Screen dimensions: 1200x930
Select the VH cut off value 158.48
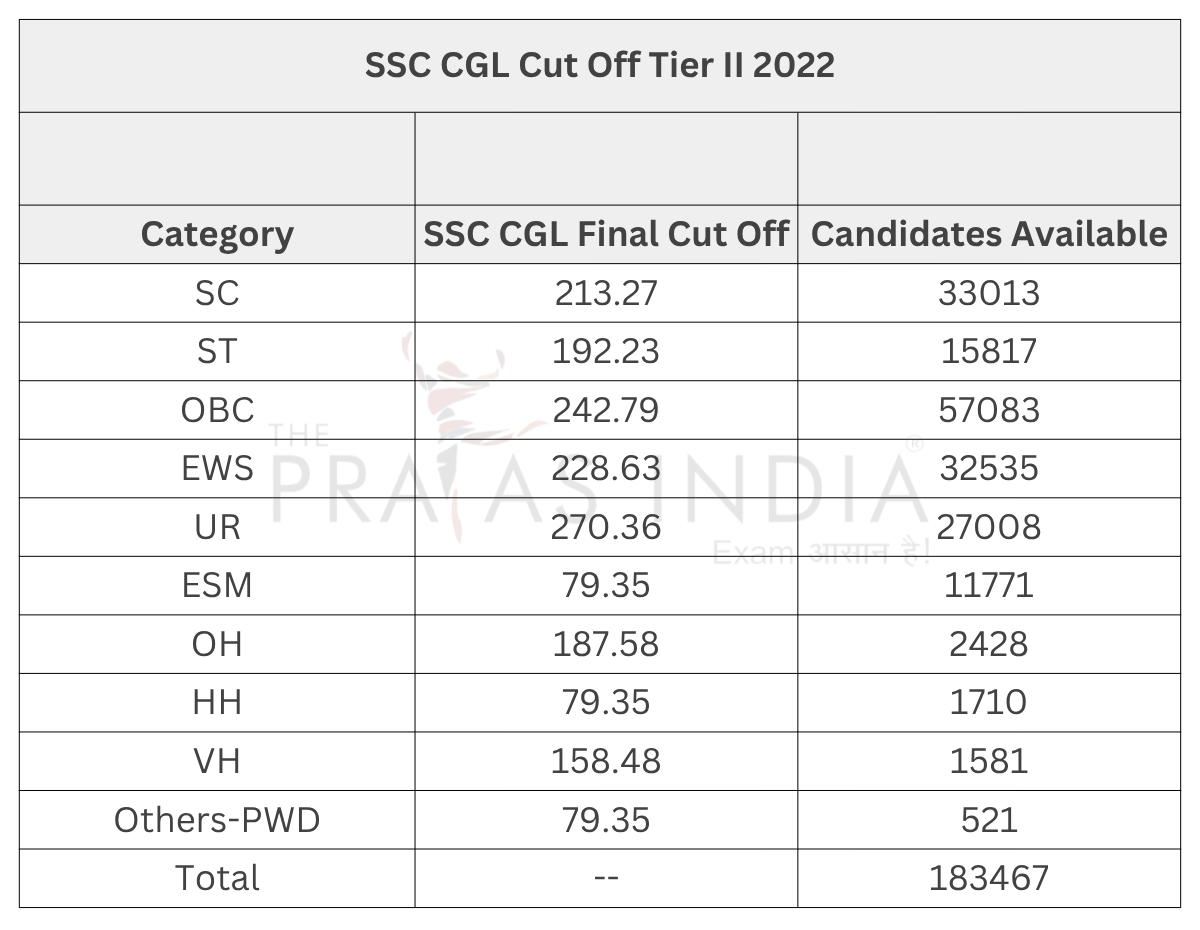[x=606, y=761]
